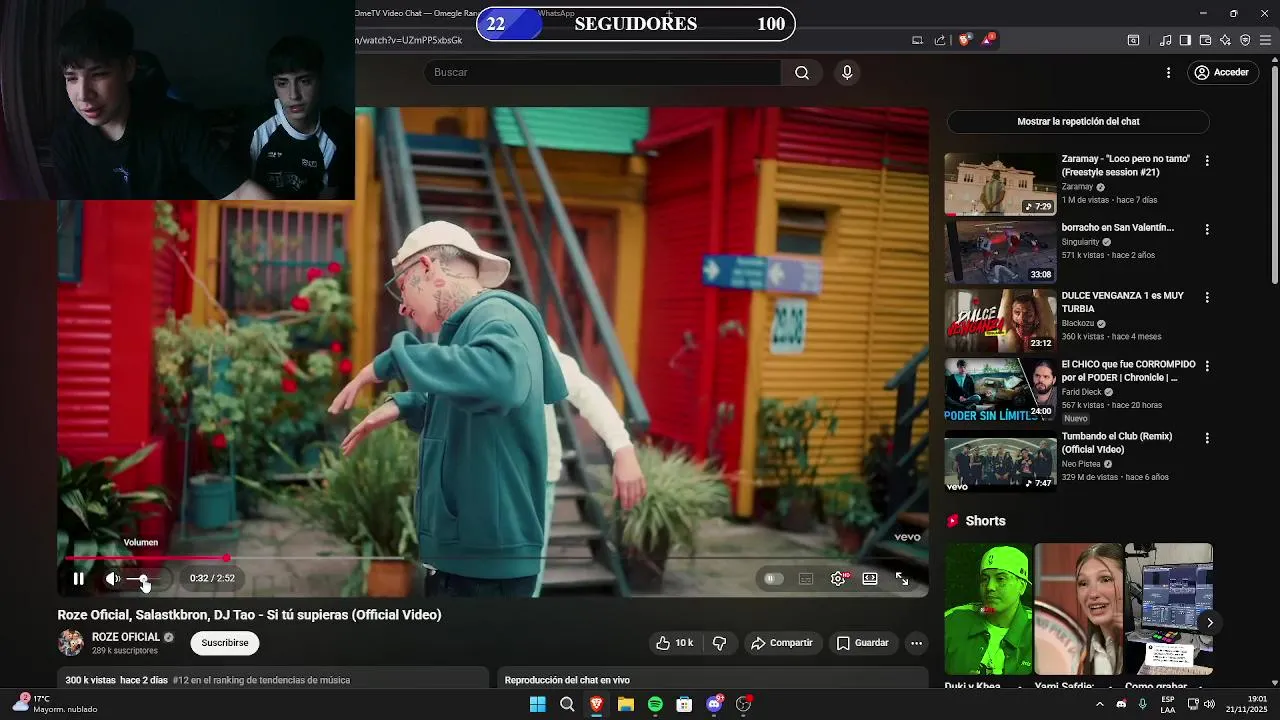Open YouTube three-dot settings menu
Image resolution: width=1280 pixels, height=720 pixels.
[x=1168, y=72]
